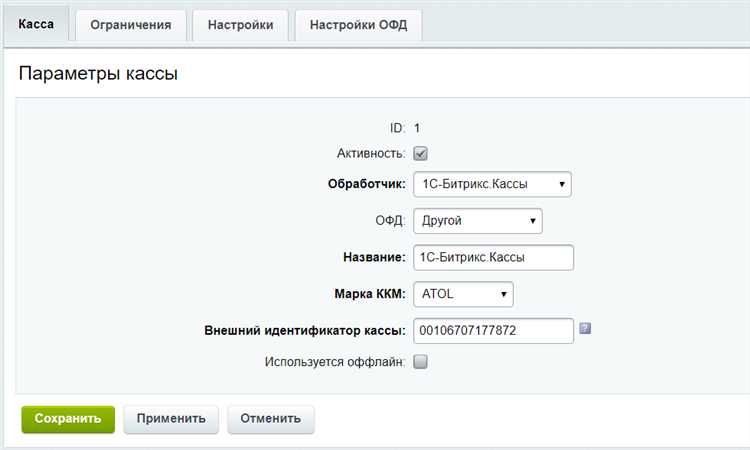Click the Марка ККМ label

tap(370, 294)
